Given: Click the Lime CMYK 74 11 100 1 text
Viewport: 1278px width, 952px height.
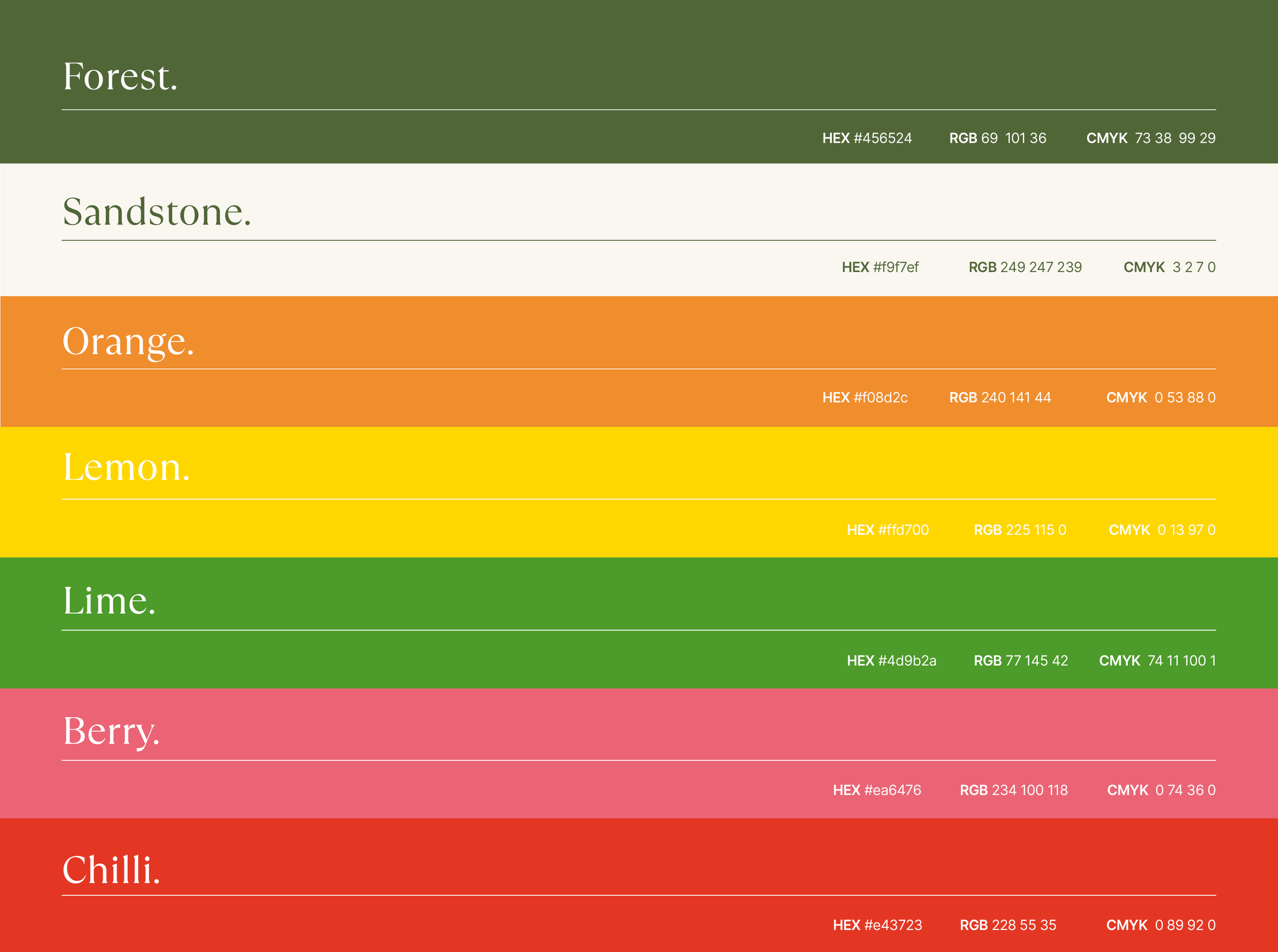Looking at the screenshot, I should pyautogui.click(x=1157, y=661).
